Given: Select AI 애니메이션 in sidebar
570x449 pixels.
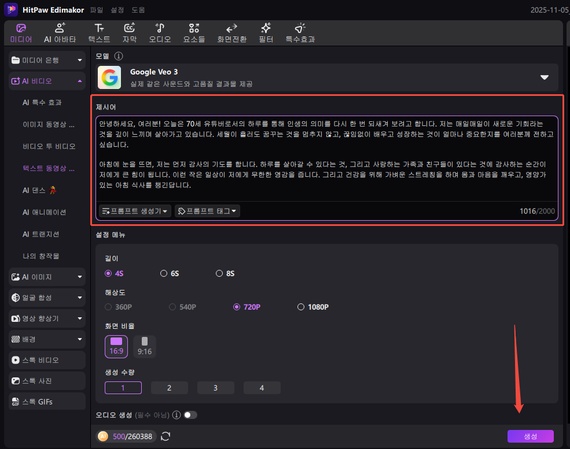Looking at the screenshot, I should [x=44, y=212].
